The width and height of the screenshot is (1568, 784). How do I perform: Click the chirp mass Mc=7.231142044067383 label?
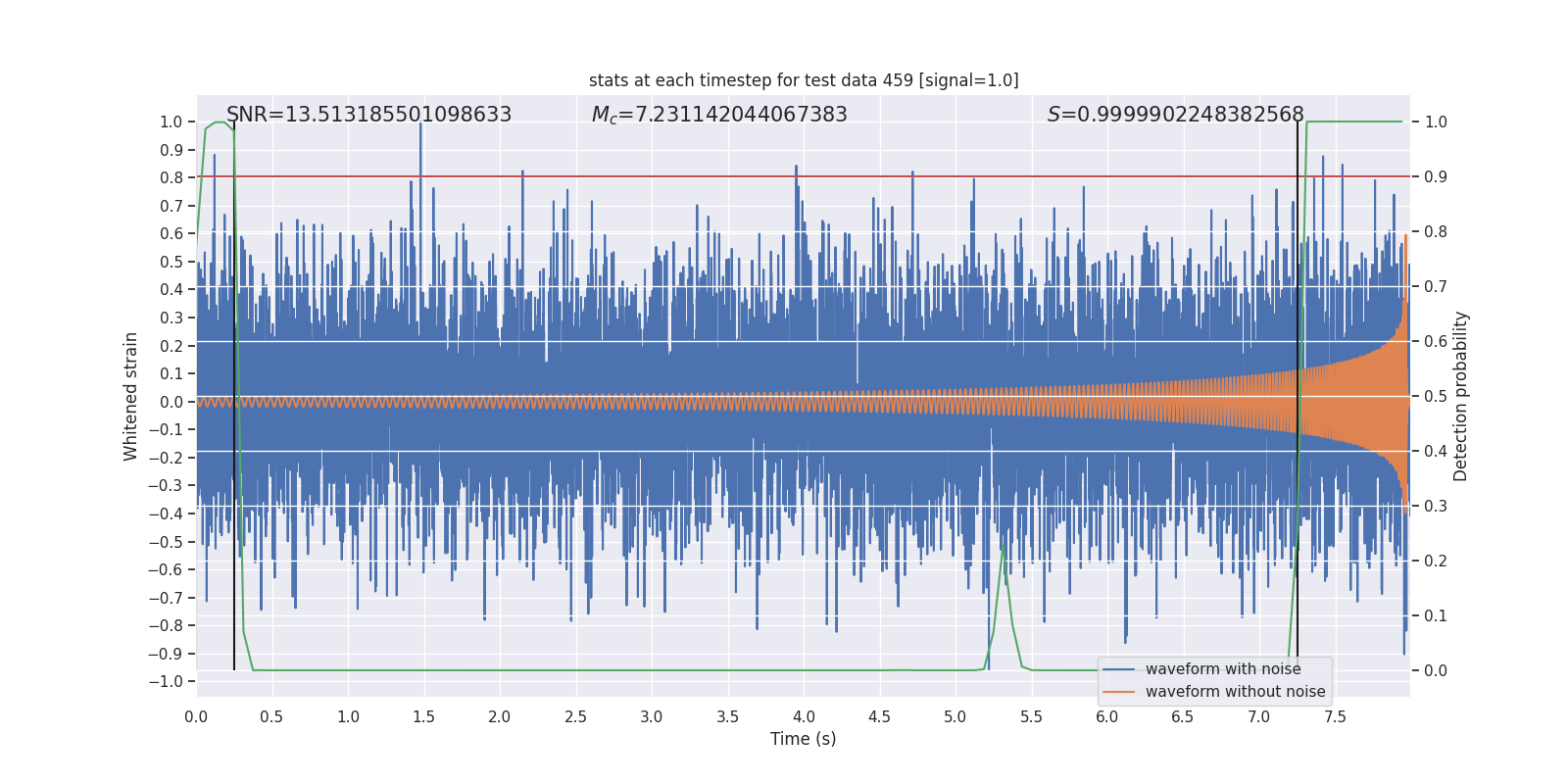(719, 115)
